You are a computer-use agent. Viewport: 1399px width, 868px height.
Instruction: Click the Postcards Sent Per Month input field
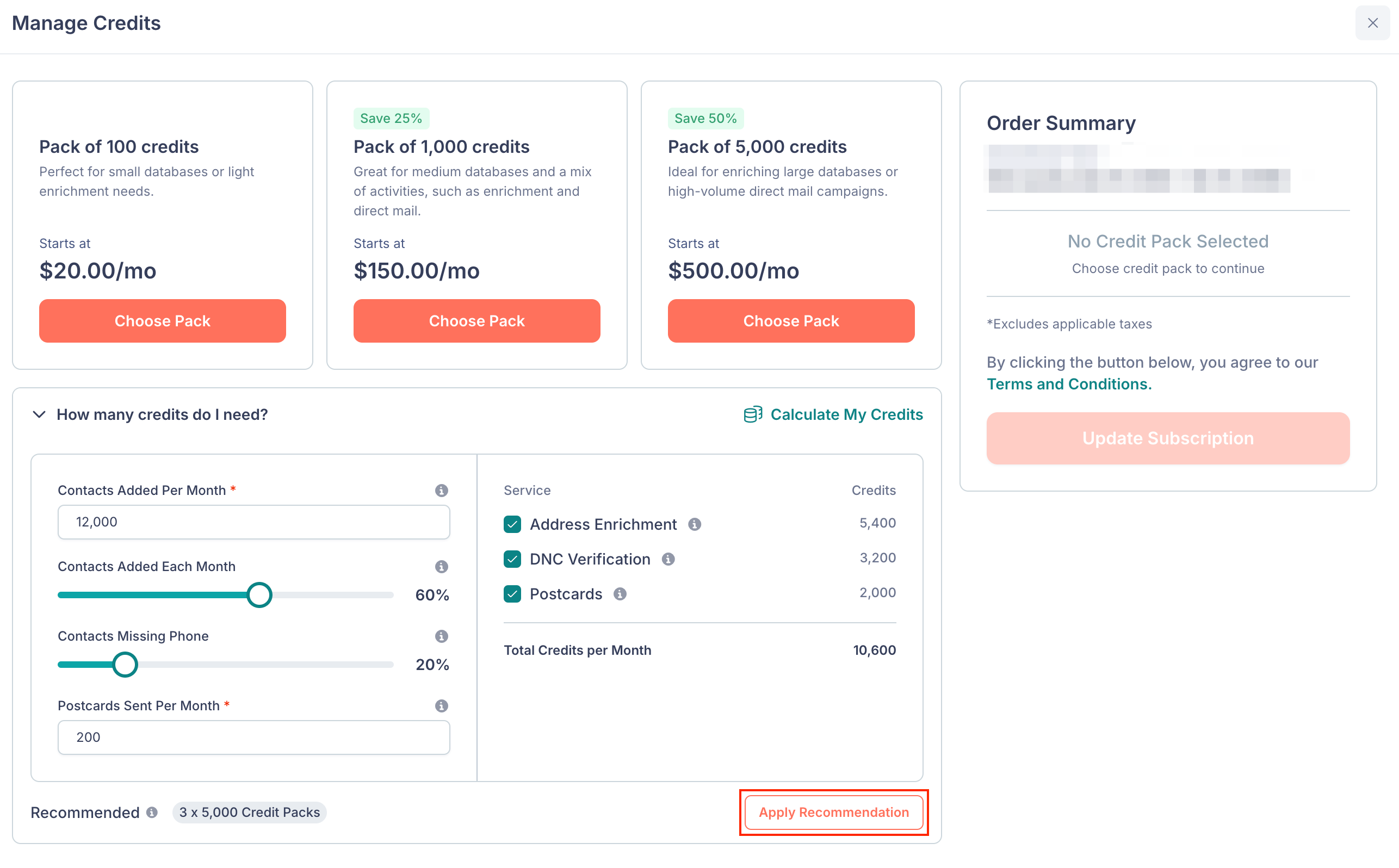[x=253, y=737]
